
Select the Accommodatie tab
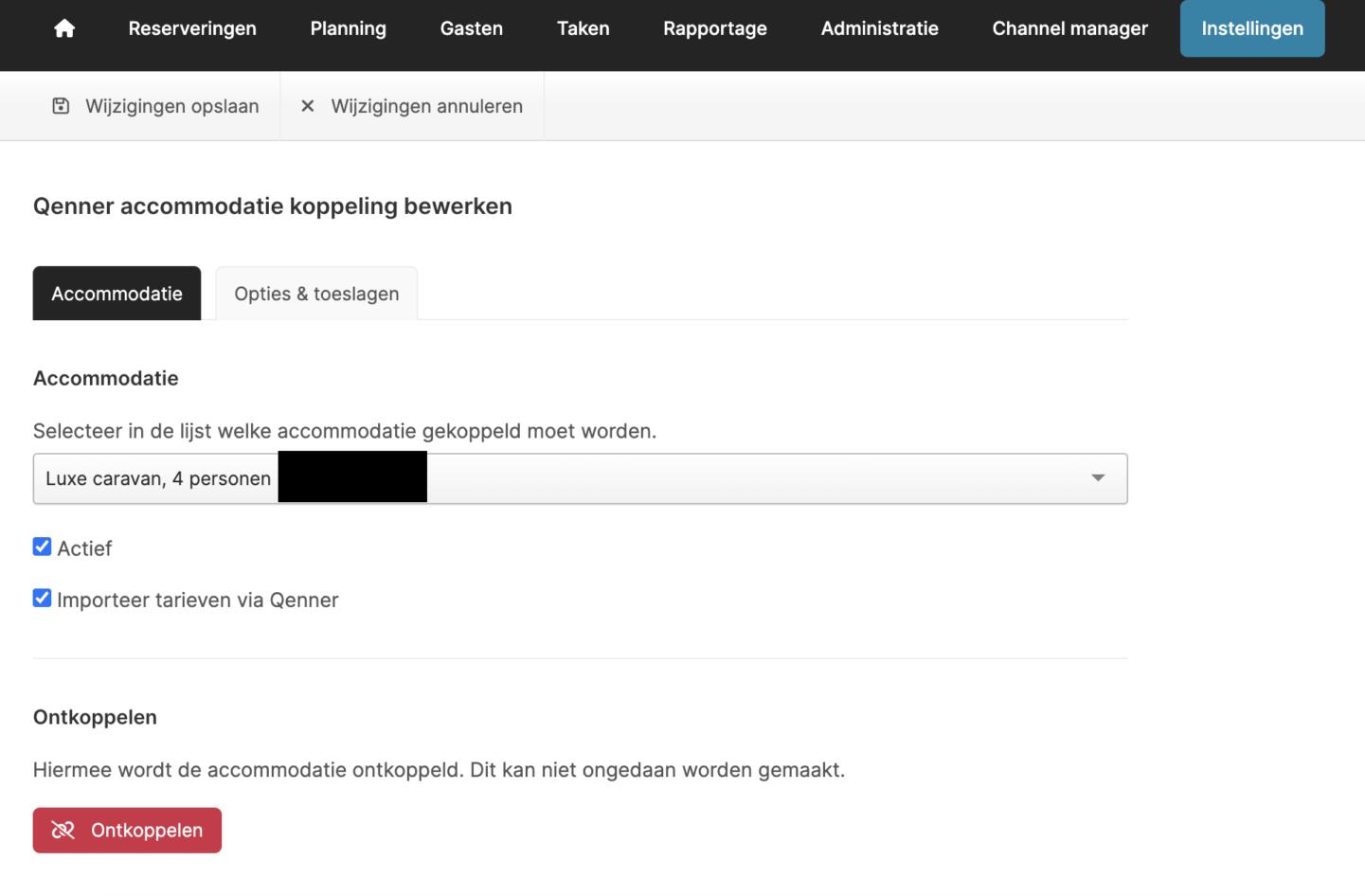pyautogui.click(x=117, y=294)
